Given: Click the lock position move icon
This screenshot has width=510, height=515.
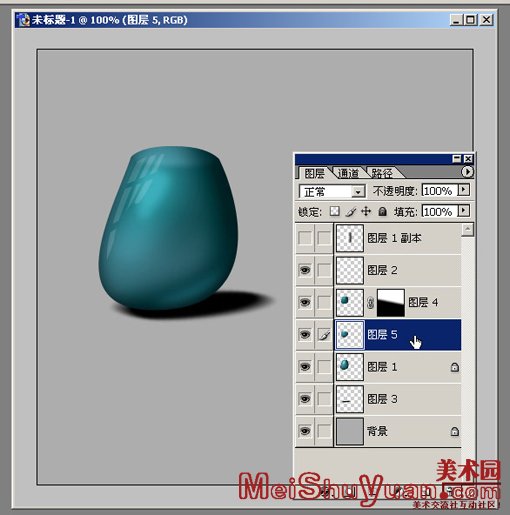Looking at the screenshot, I should click(366, 211).
